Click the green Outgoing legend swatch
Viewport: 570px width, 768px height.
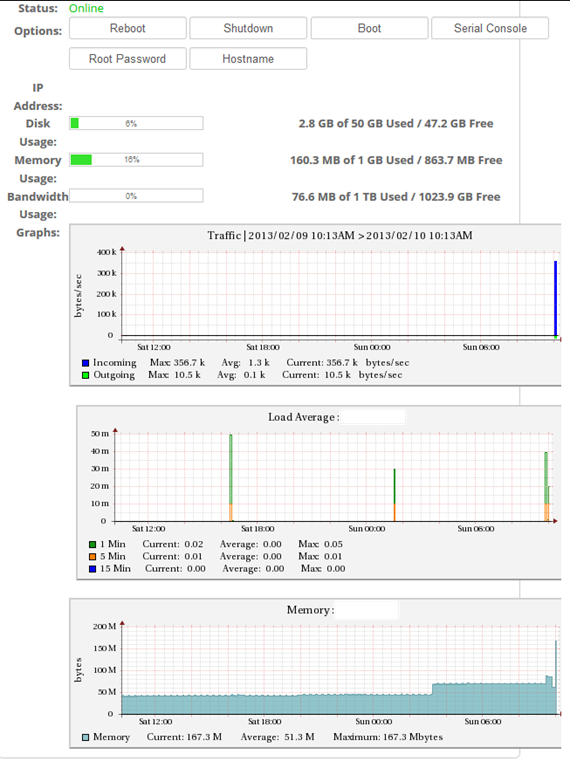[86, 375]
